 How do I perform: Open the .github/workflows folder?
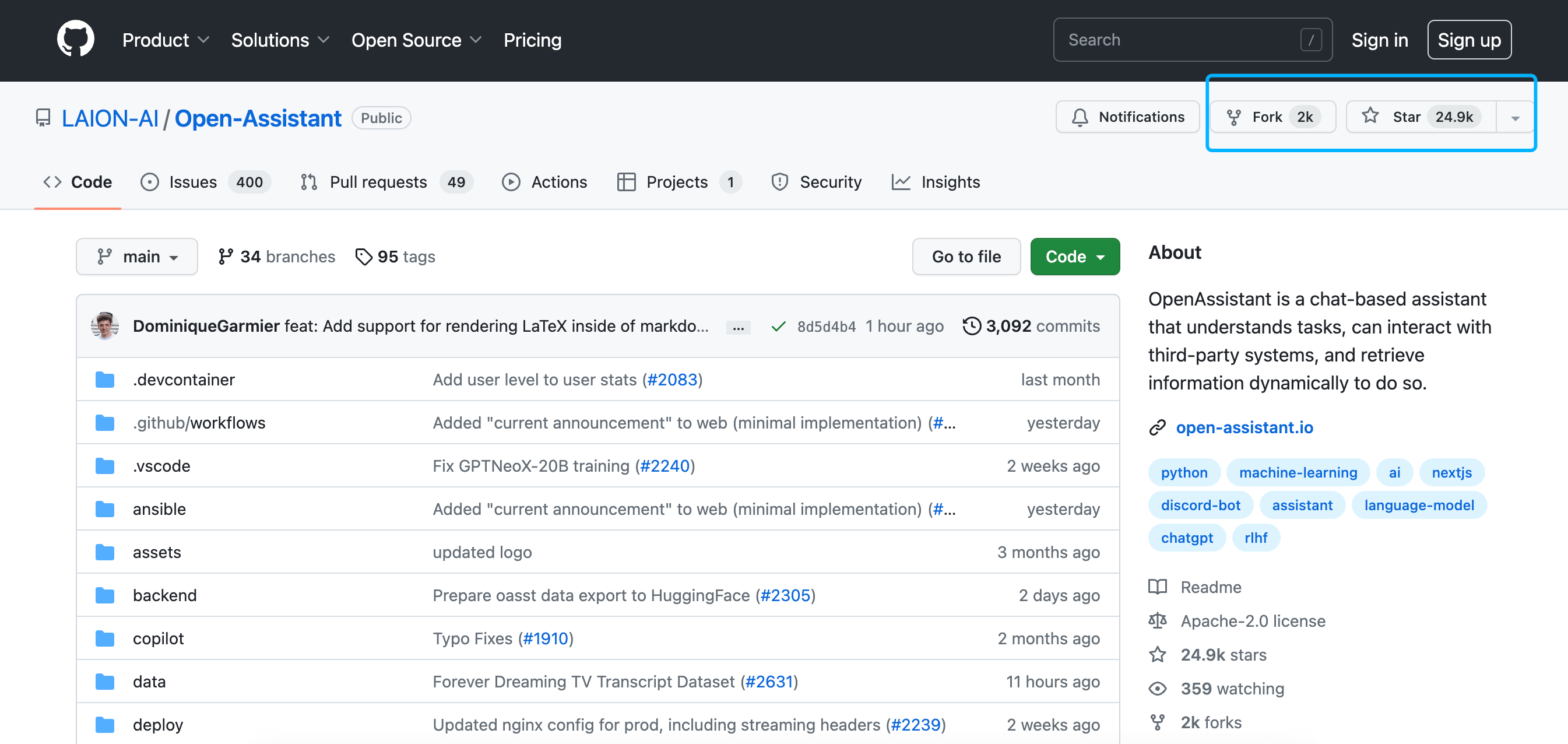pyautogui.click(x=199, y=423)
